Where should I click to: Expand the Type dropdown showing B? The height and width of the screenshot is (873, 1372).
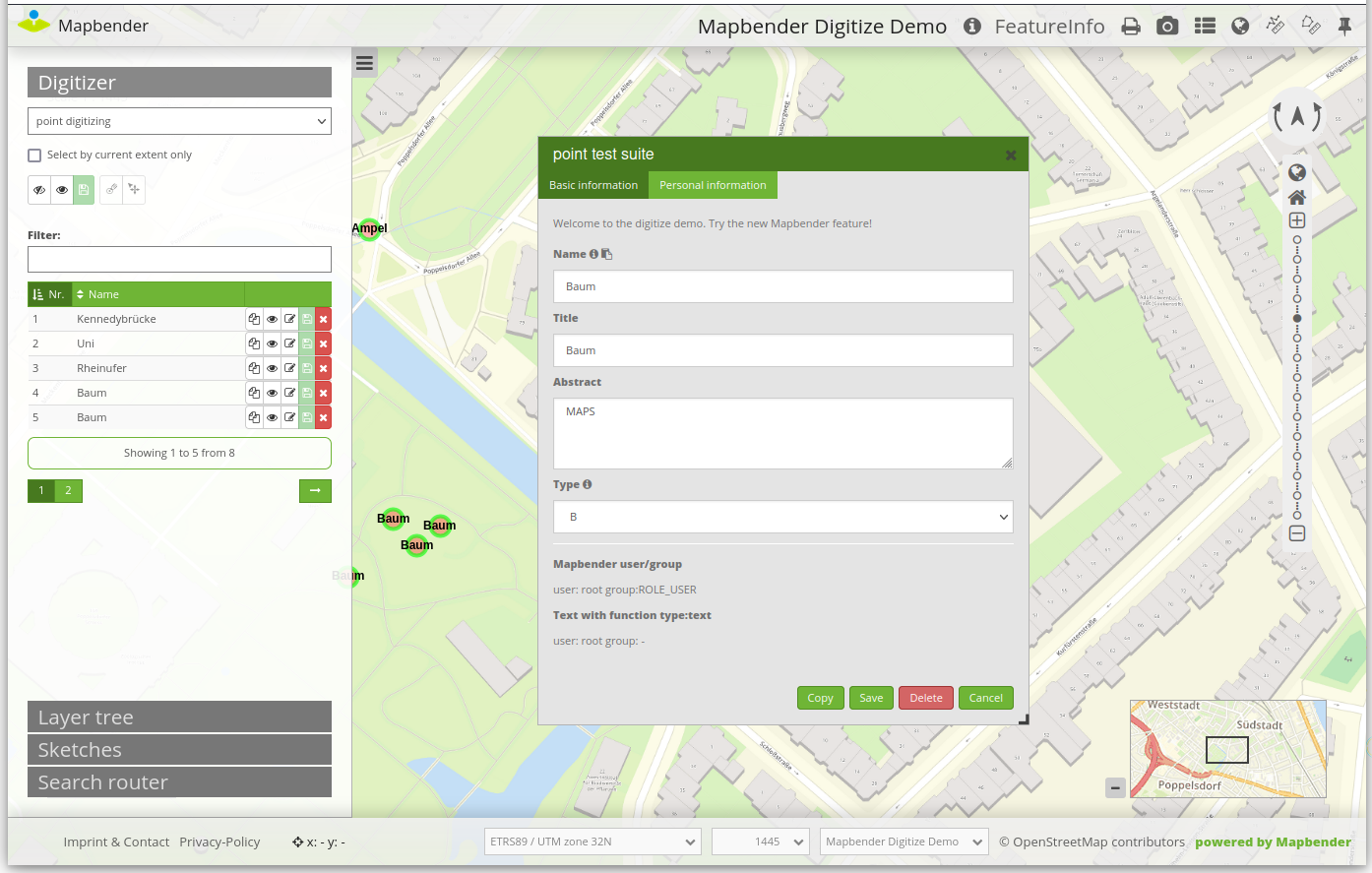[782, 517]
